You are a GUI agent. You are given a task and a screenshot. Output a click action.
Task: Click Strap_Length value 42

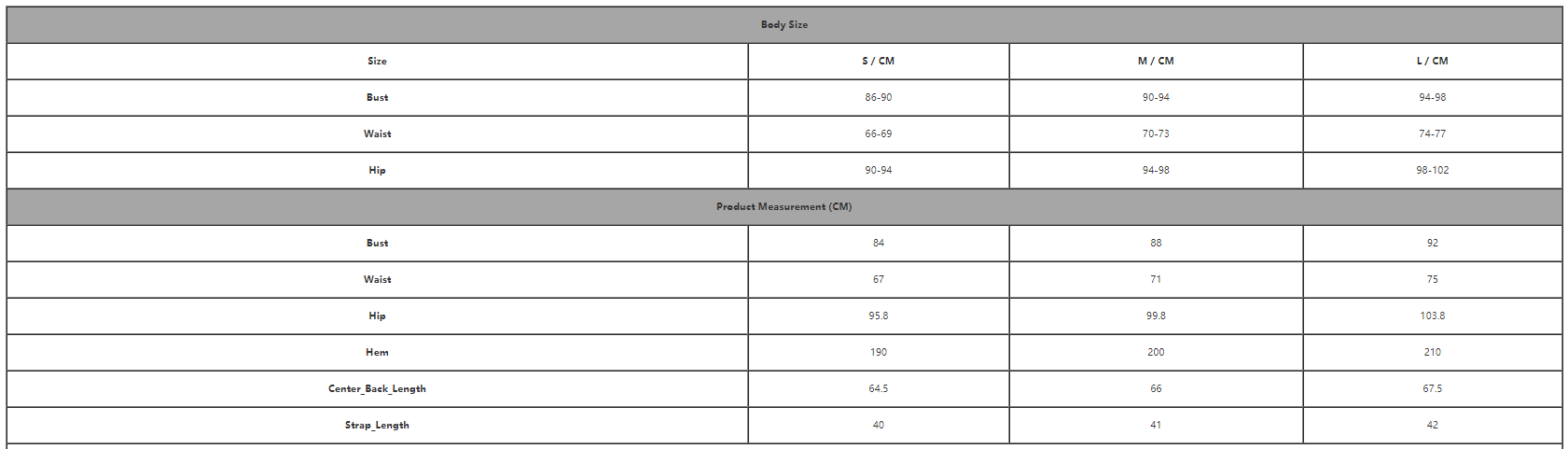(1432, 426)
